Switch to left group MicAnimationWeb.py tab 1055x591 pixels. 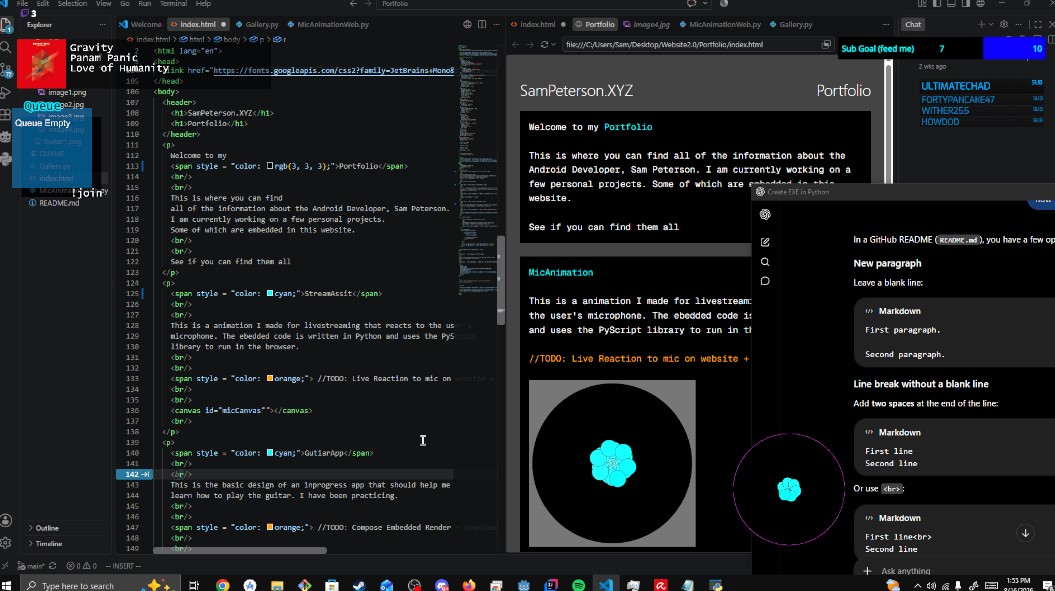coord(328,24)
